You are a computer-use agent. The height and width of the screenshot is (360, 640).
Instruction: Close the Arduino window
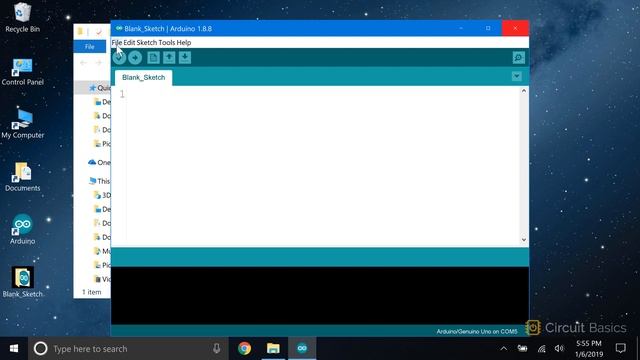pyautogui.click(x=516, y=28)
